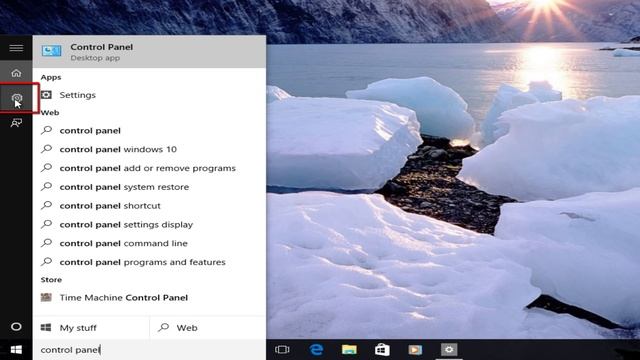Open the Windows Start button
Screen dimensions: 640x360
16,350
